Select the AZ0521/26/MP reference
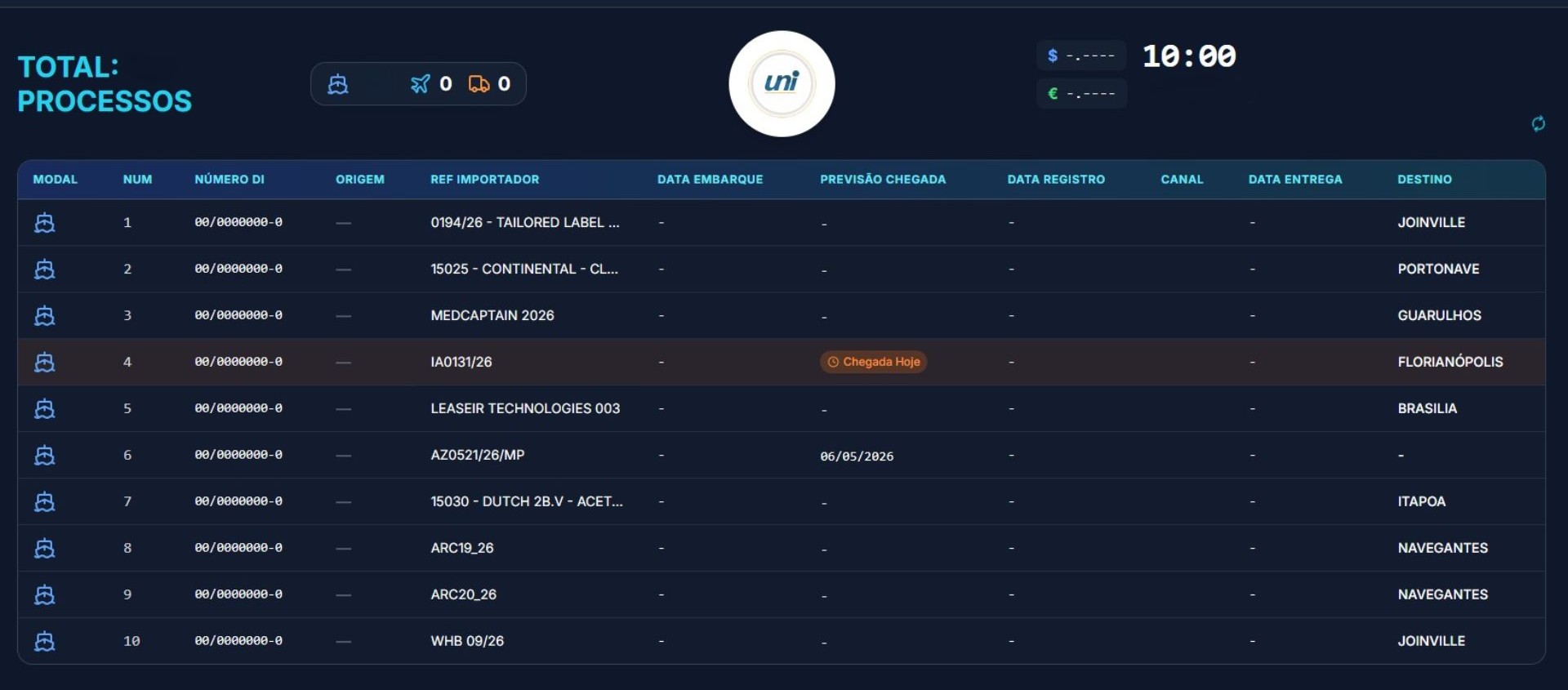This screenshot has width=1568, height=690. click(478, 455)
